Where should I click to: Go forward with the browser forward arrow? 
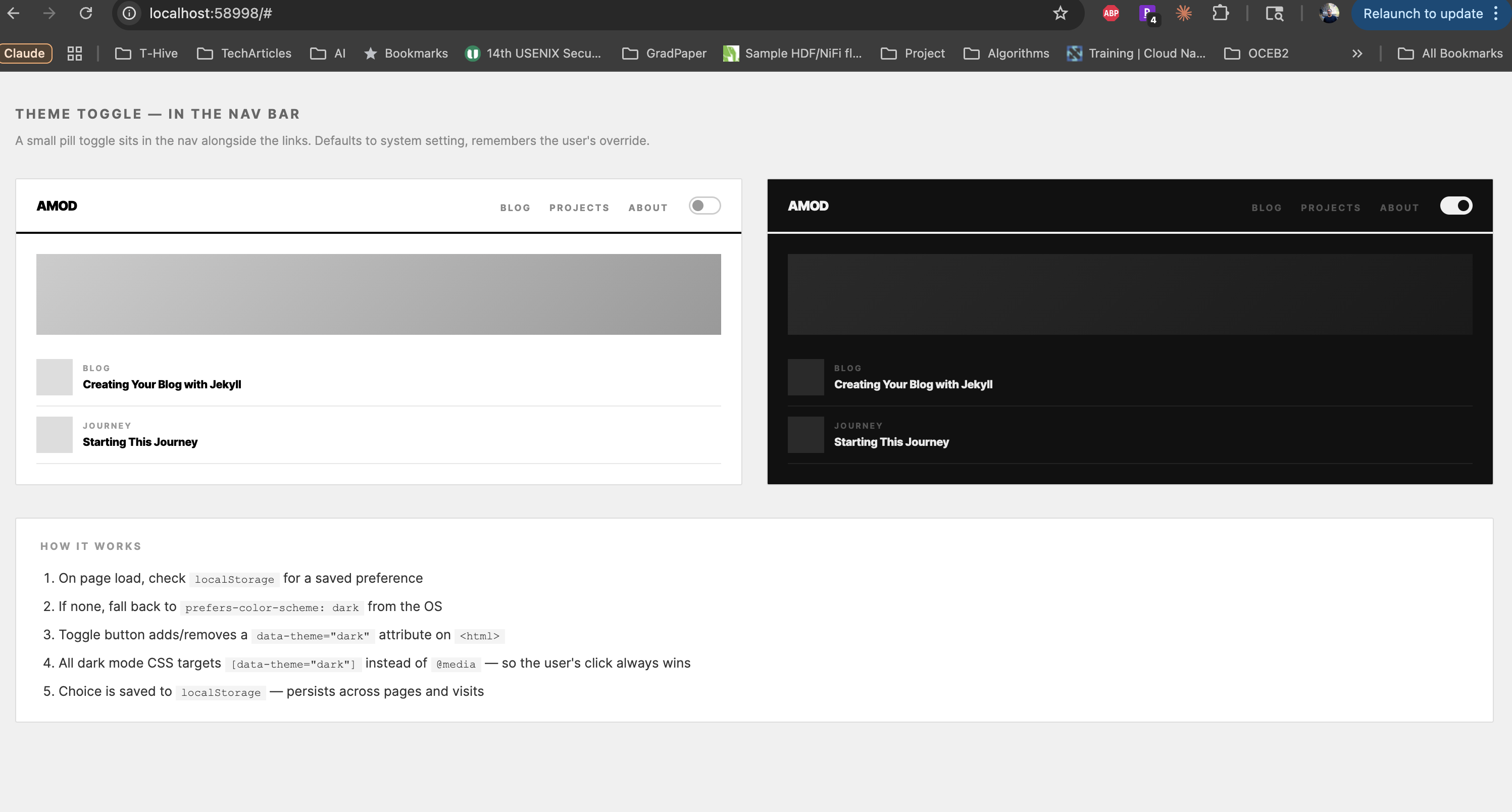[49, 13]
